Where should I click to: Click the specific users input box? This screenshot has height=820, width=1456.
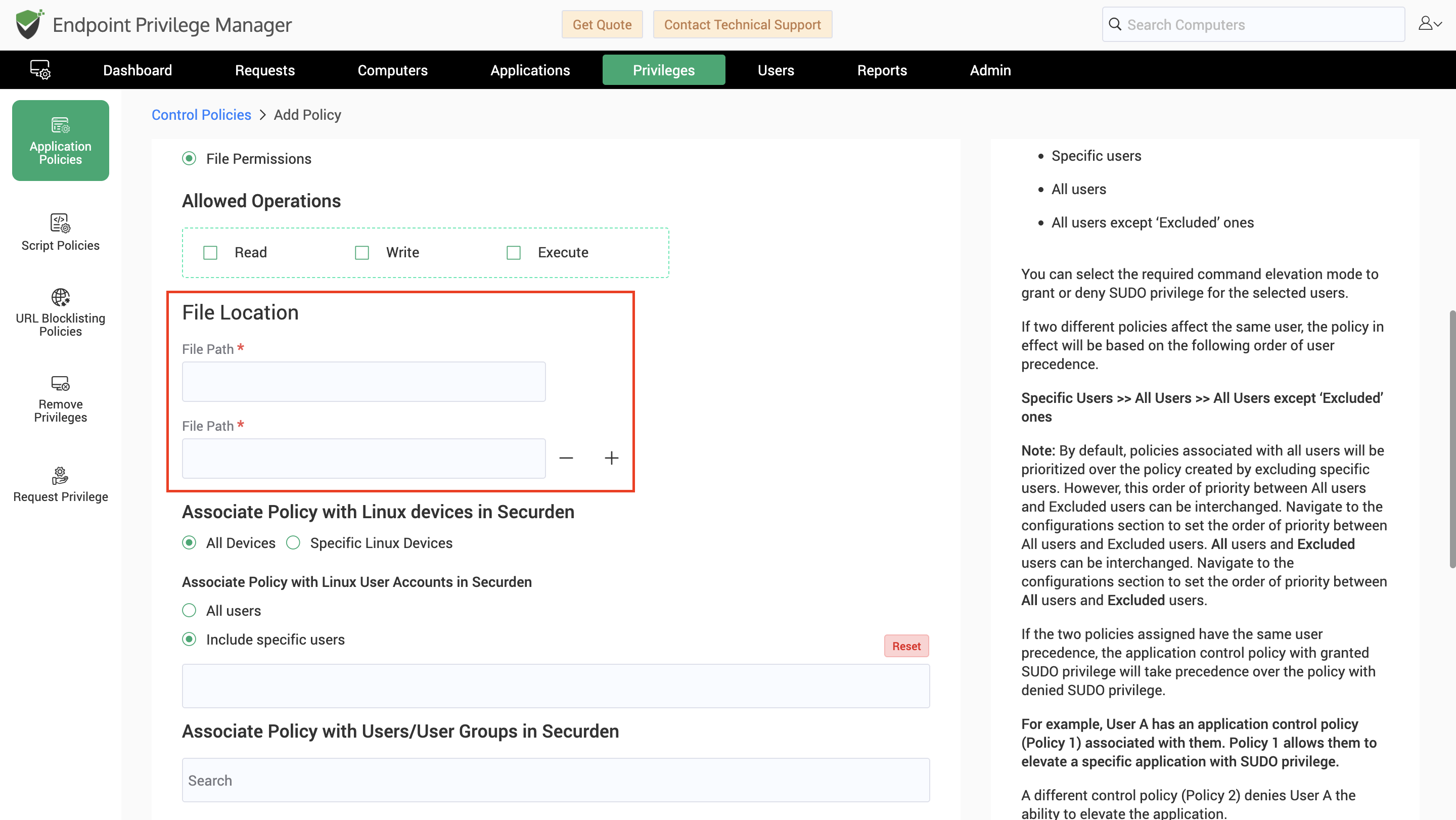[x=556, y=686]
